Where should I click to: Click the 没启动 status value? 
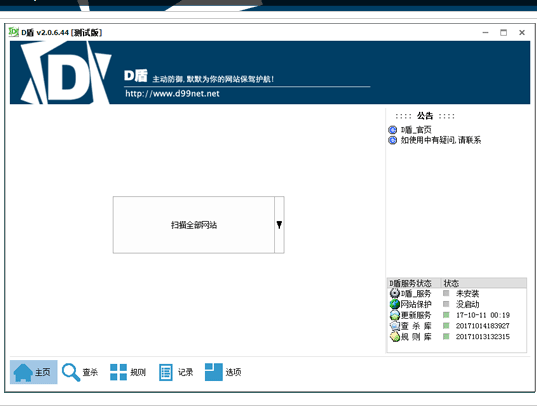[x=467, y=304]
